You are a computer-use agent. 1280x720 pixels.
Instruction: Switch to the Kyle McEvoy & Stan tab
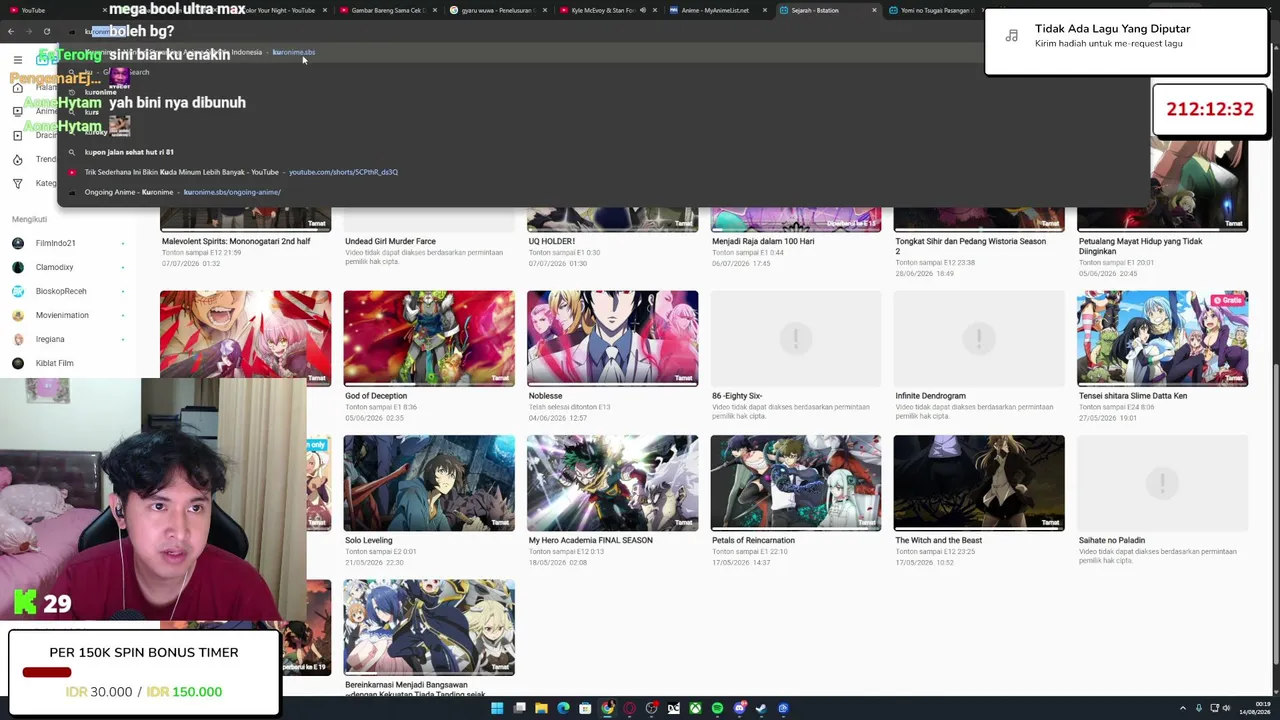pos(606,10)
